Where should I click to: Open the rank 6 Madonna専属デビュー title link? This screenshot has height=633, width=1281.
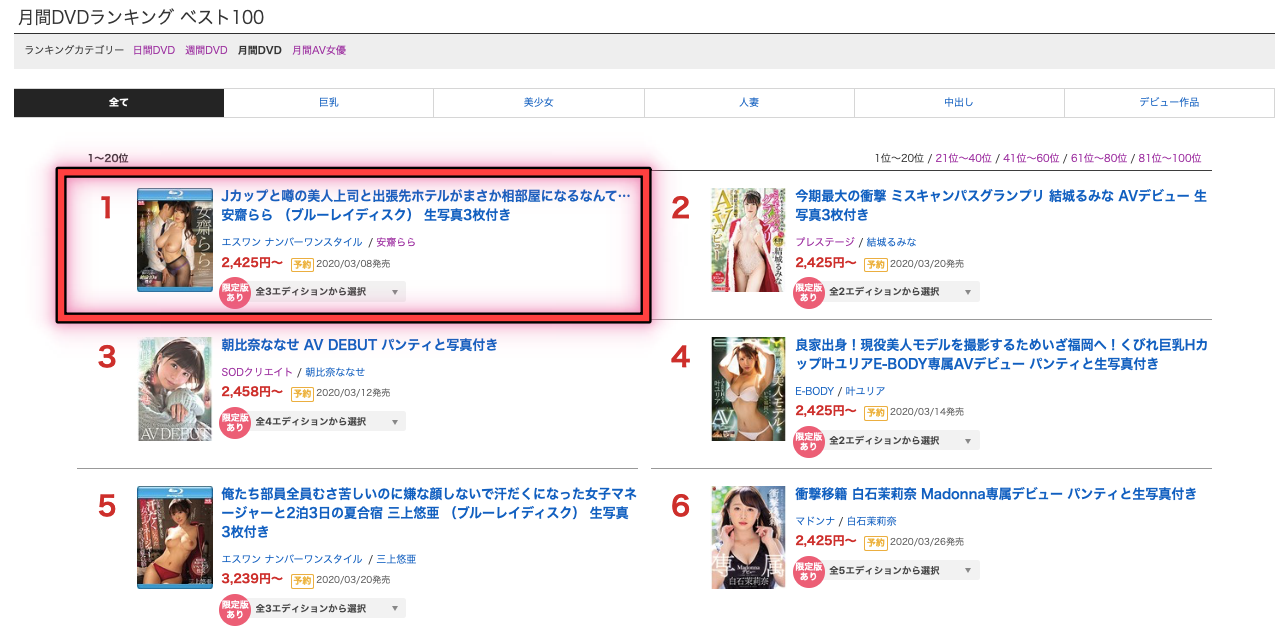[996, 494]
